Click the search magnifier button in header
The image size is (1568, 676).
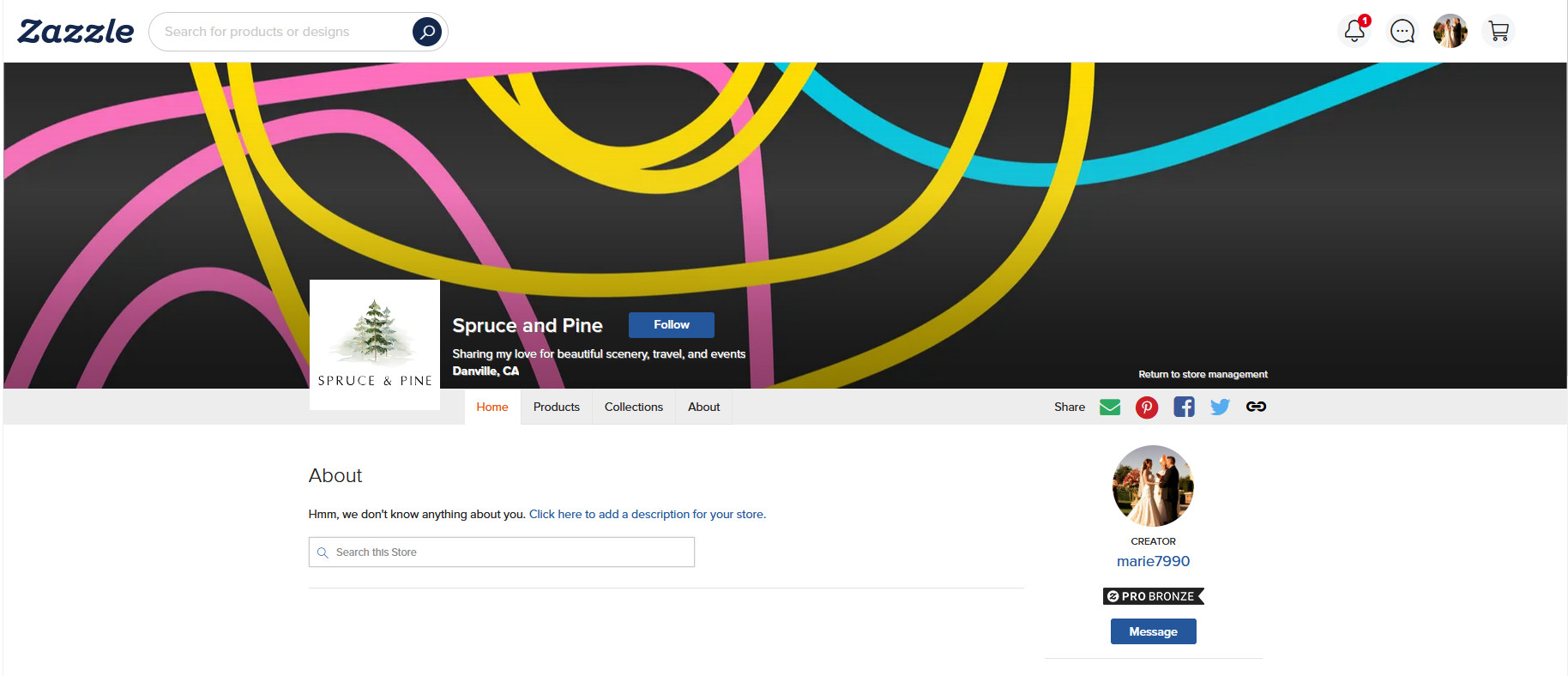point(427,32)
